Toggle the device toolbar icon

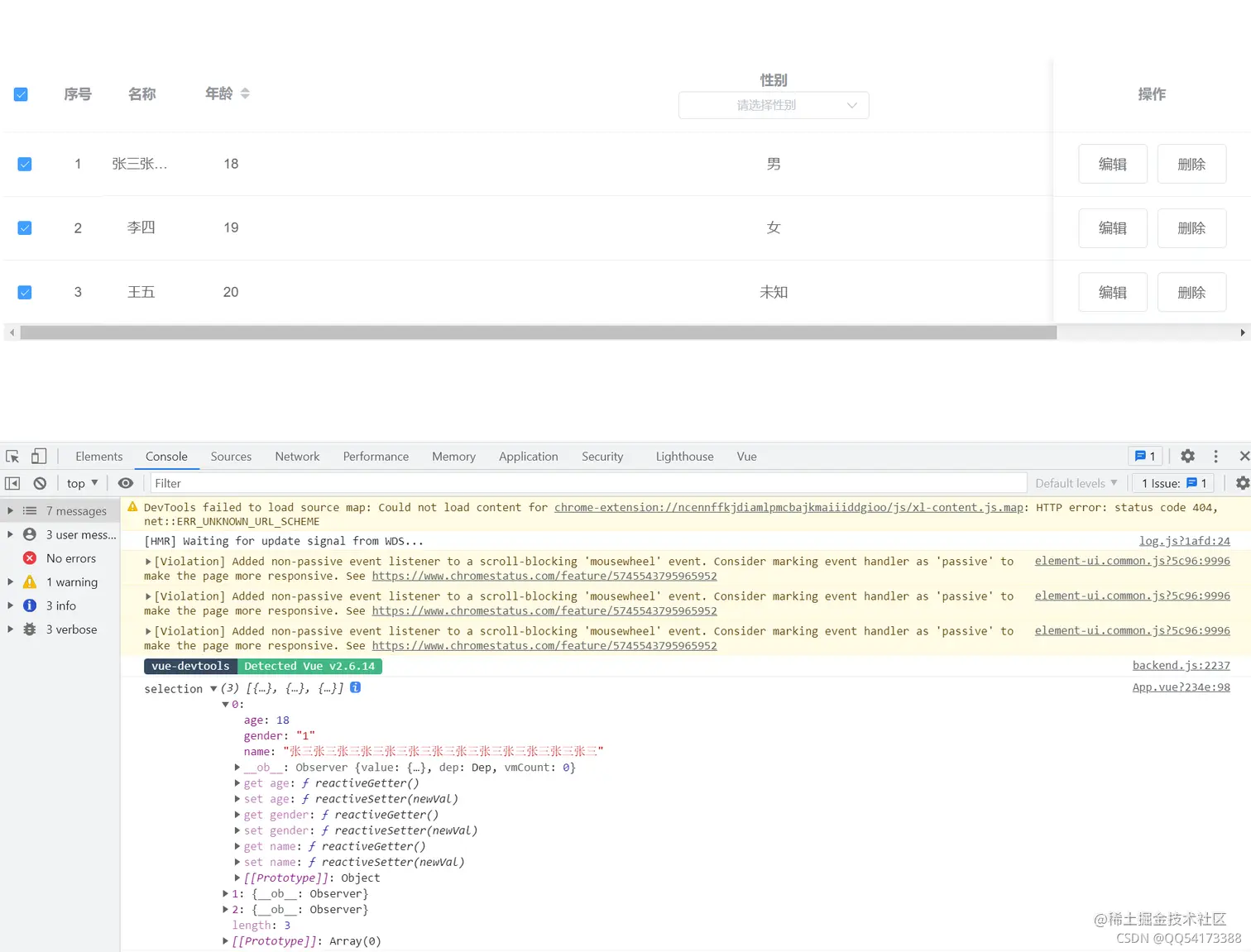click(39, 457)
